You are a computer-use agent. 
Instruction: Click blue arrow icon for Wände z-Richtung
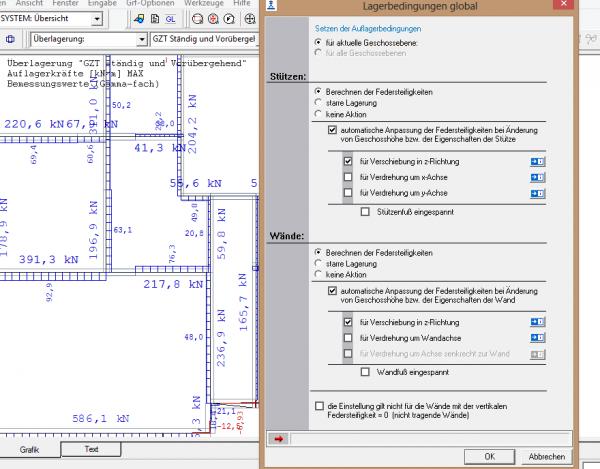click(x=537, y=322)
